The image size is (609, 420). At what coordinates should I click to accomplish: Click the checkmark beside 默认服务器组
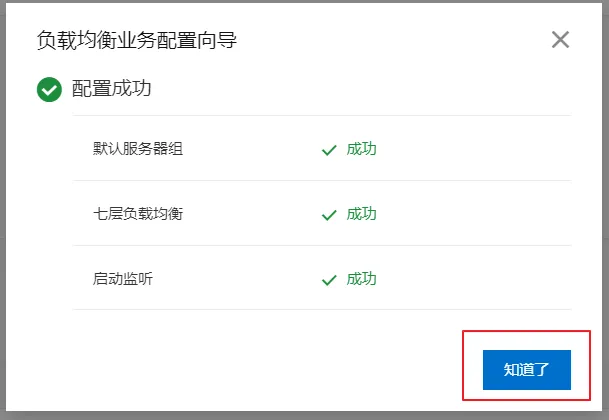click(x=328, y=150)
